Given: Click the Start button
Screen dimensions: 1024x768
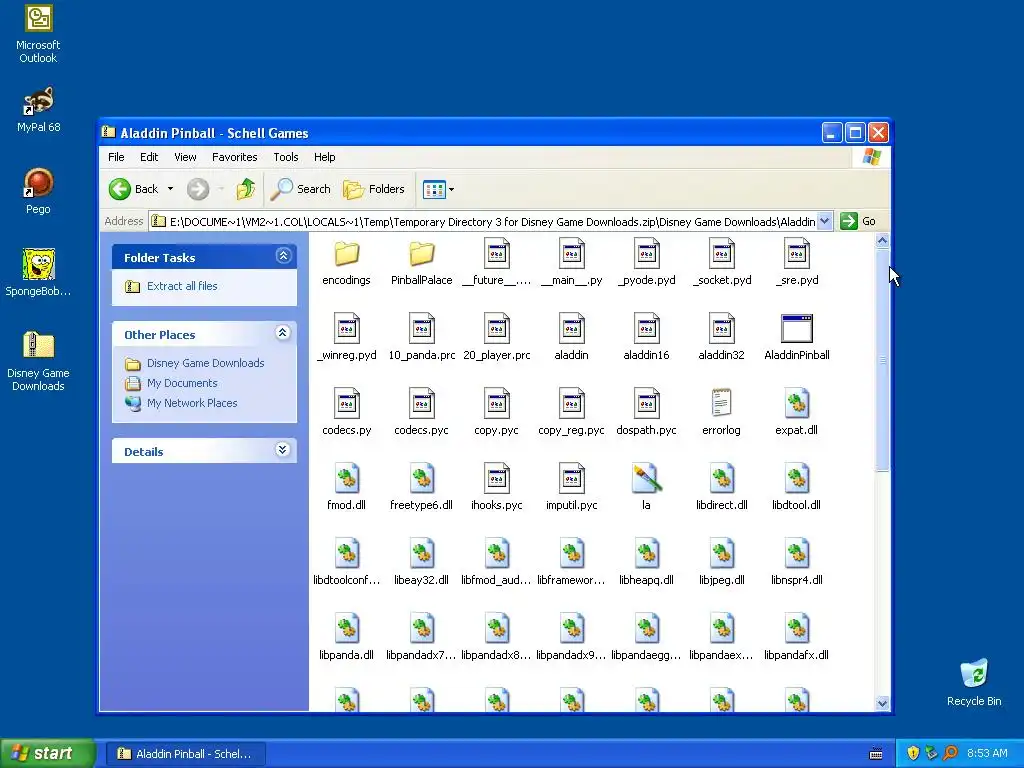Looking at the screenshot, I should (47, 753).
